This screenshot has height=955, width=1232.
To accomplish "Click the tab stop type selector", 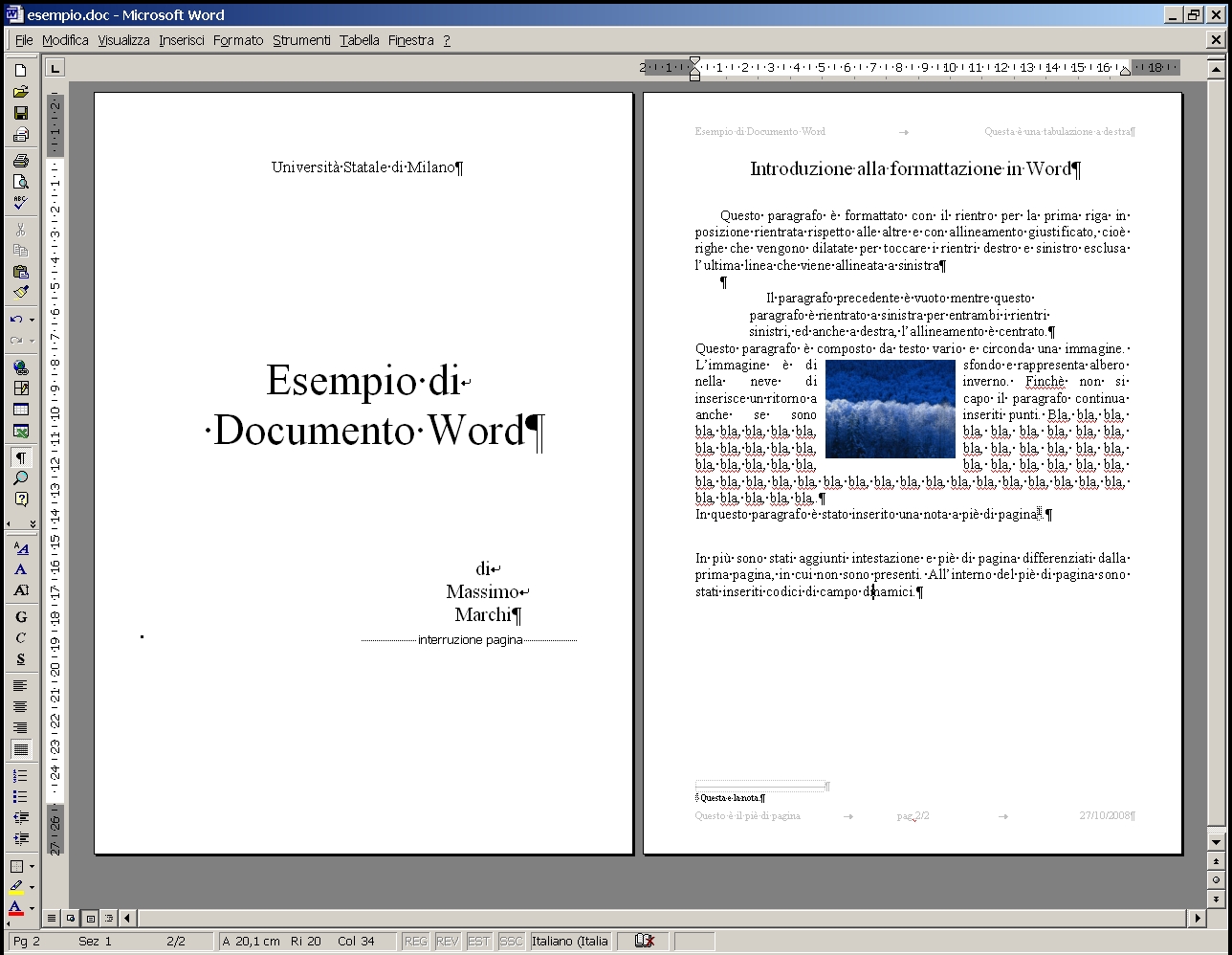I will [x=55, y=67].
